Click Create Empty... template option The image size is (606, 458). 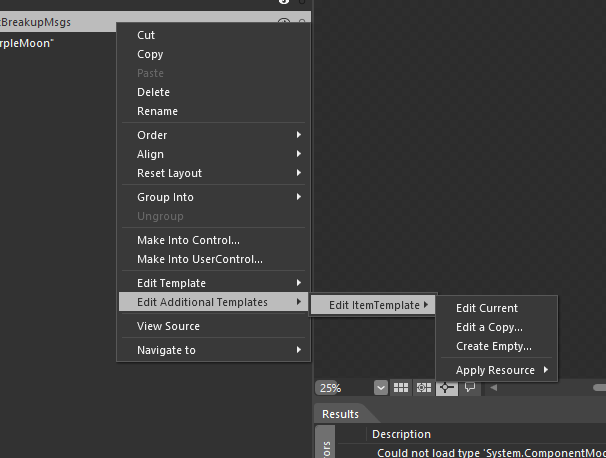point(493,346)
